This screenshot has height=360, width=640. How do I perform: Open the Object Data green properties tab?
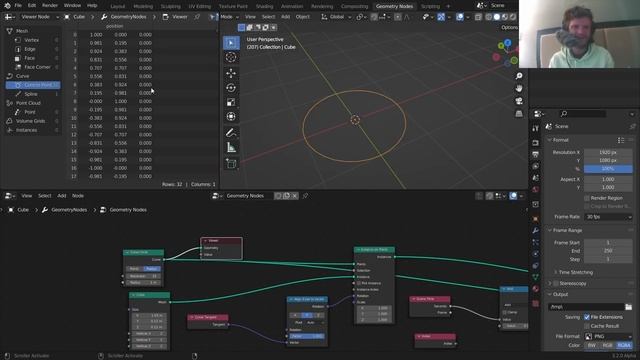[536, 277]
